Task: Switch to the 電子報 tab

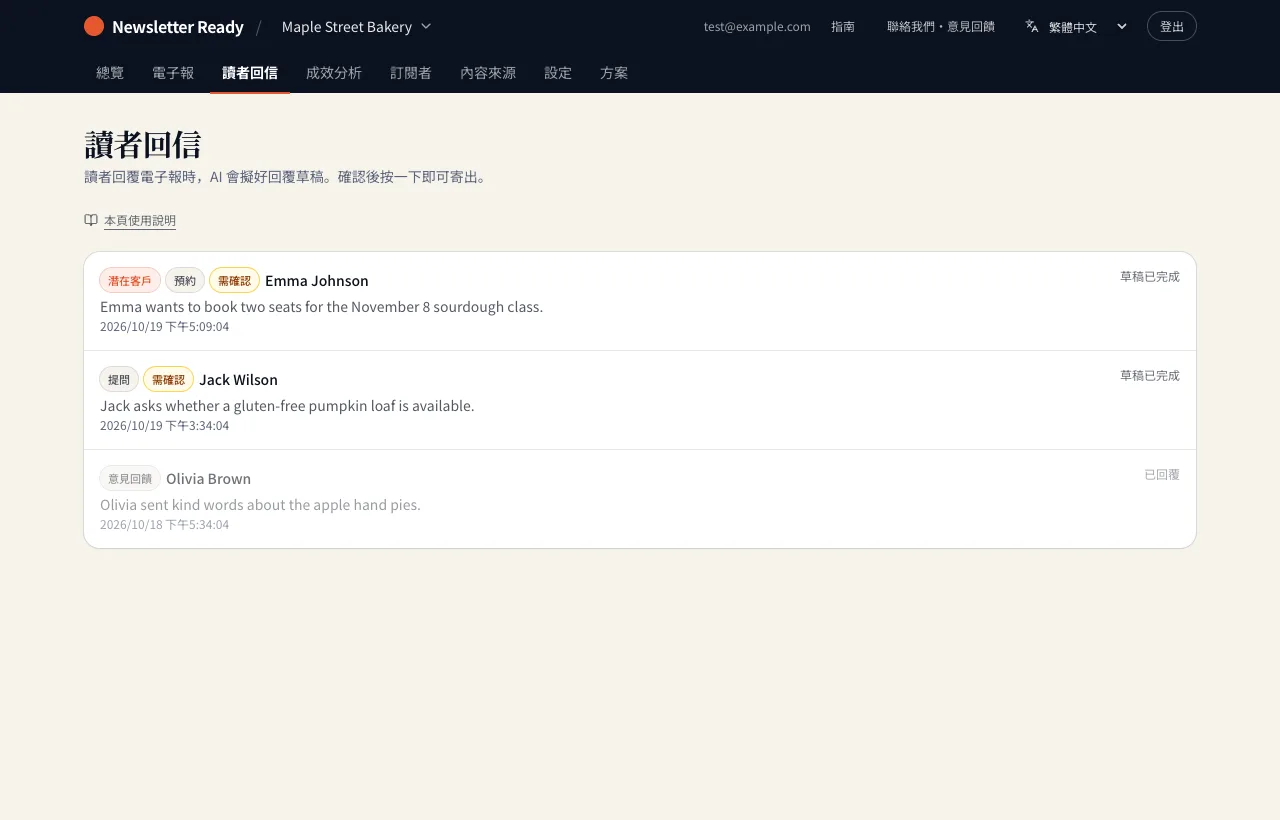Action: [x=173, y=73]
